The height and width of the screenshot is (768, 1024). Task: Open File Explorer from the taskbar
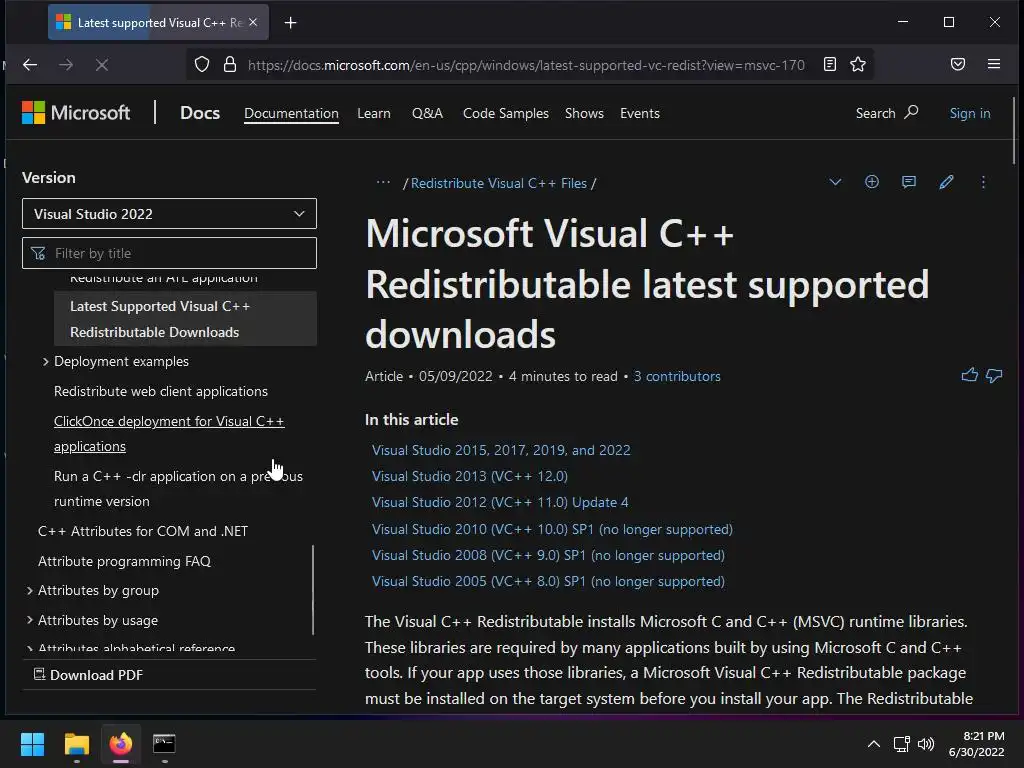pyautogui.click(x=76, y=744)
